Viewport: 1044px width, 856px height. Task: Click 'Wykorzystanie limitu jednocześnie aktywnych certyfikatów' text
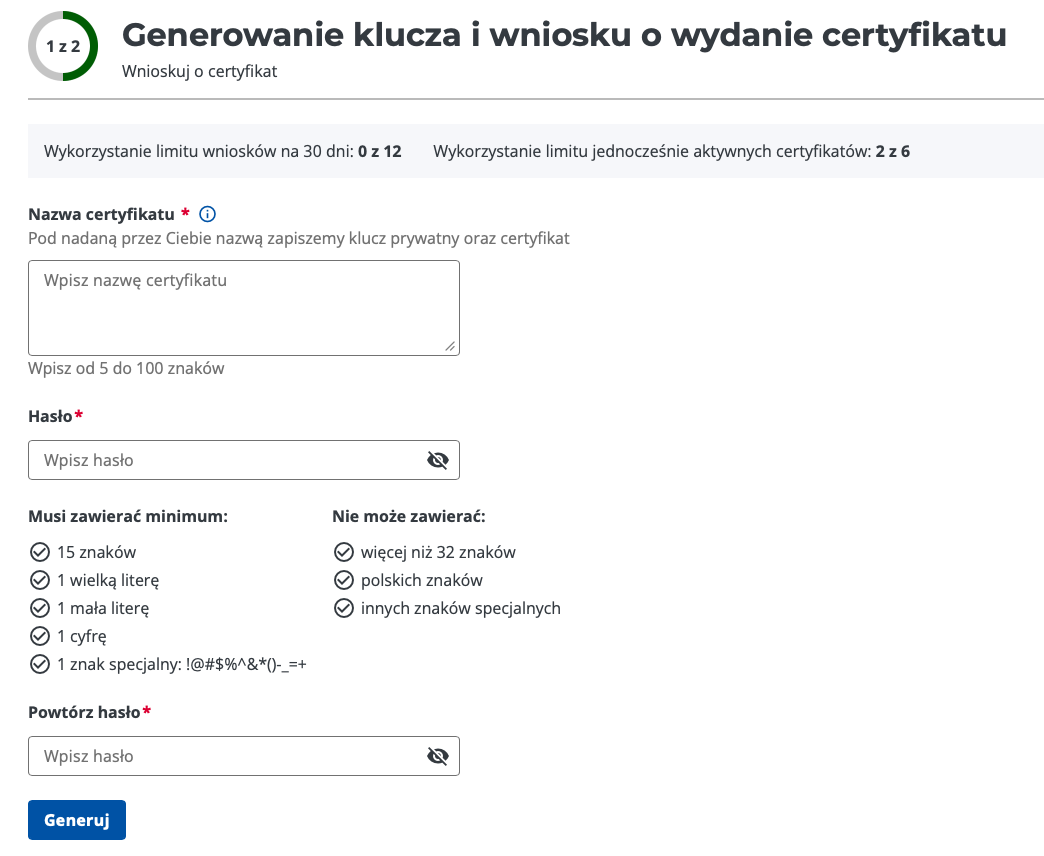pyautogui.click(x=652, y=152)
